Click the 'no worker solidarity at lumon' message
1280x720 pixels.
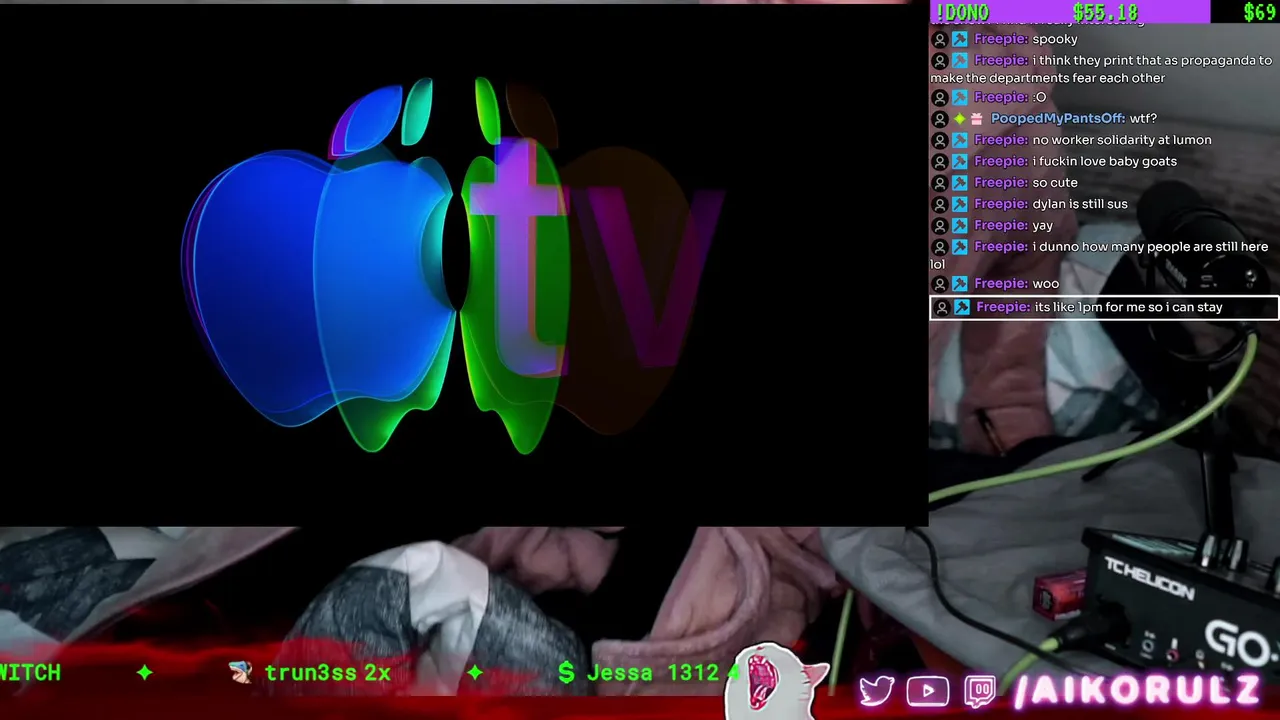1122,140
